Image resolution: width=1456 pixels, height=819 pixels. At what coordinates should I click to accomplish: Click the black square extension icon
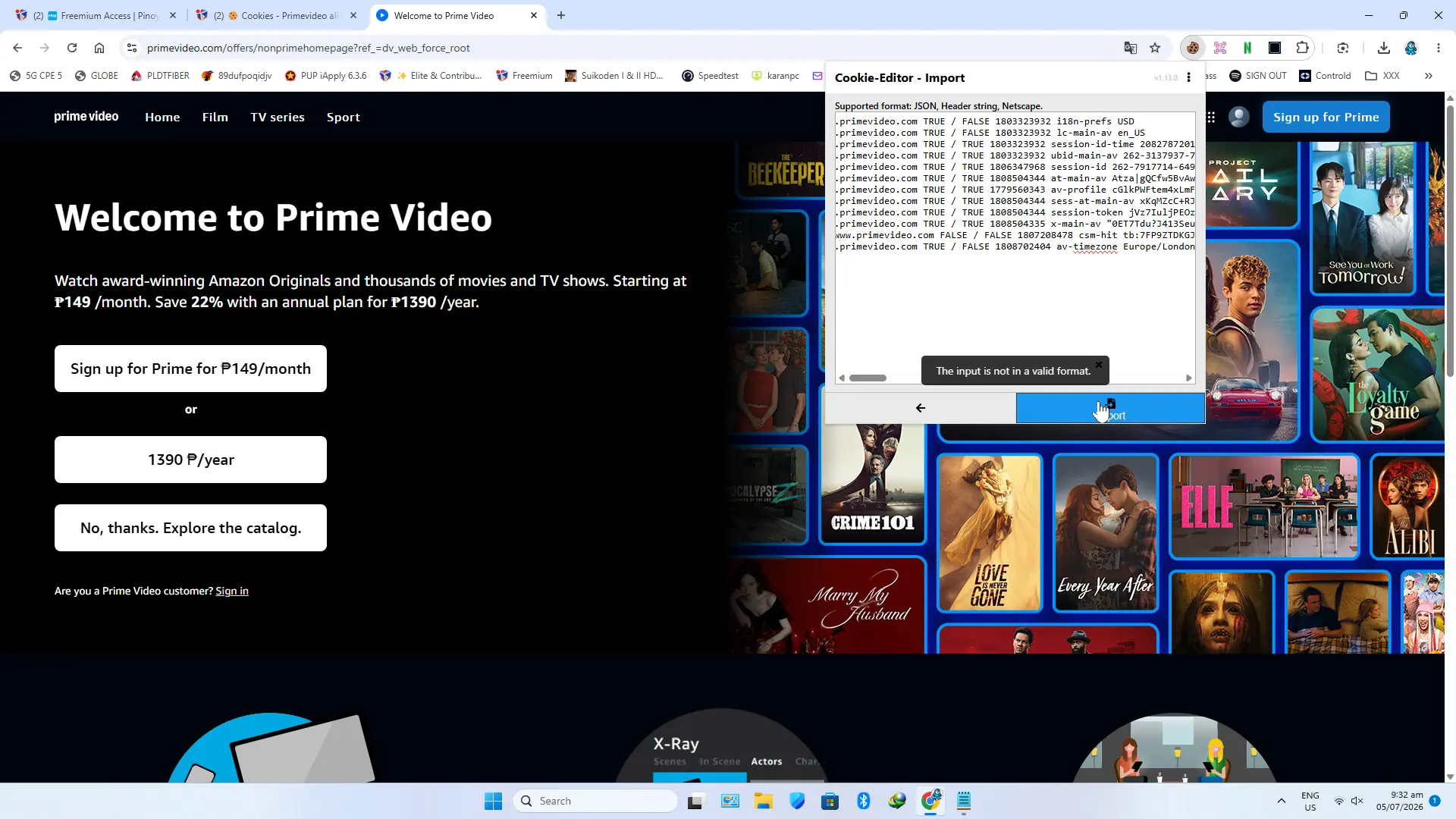tap(1275, 48)
